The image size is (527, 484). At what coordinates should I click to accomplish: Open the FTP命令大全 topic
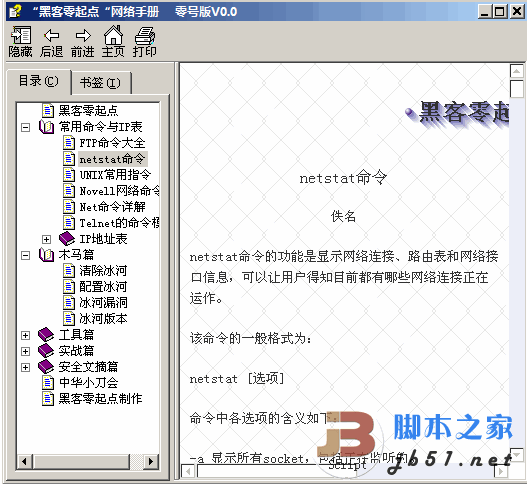click(x=112, y=143)
